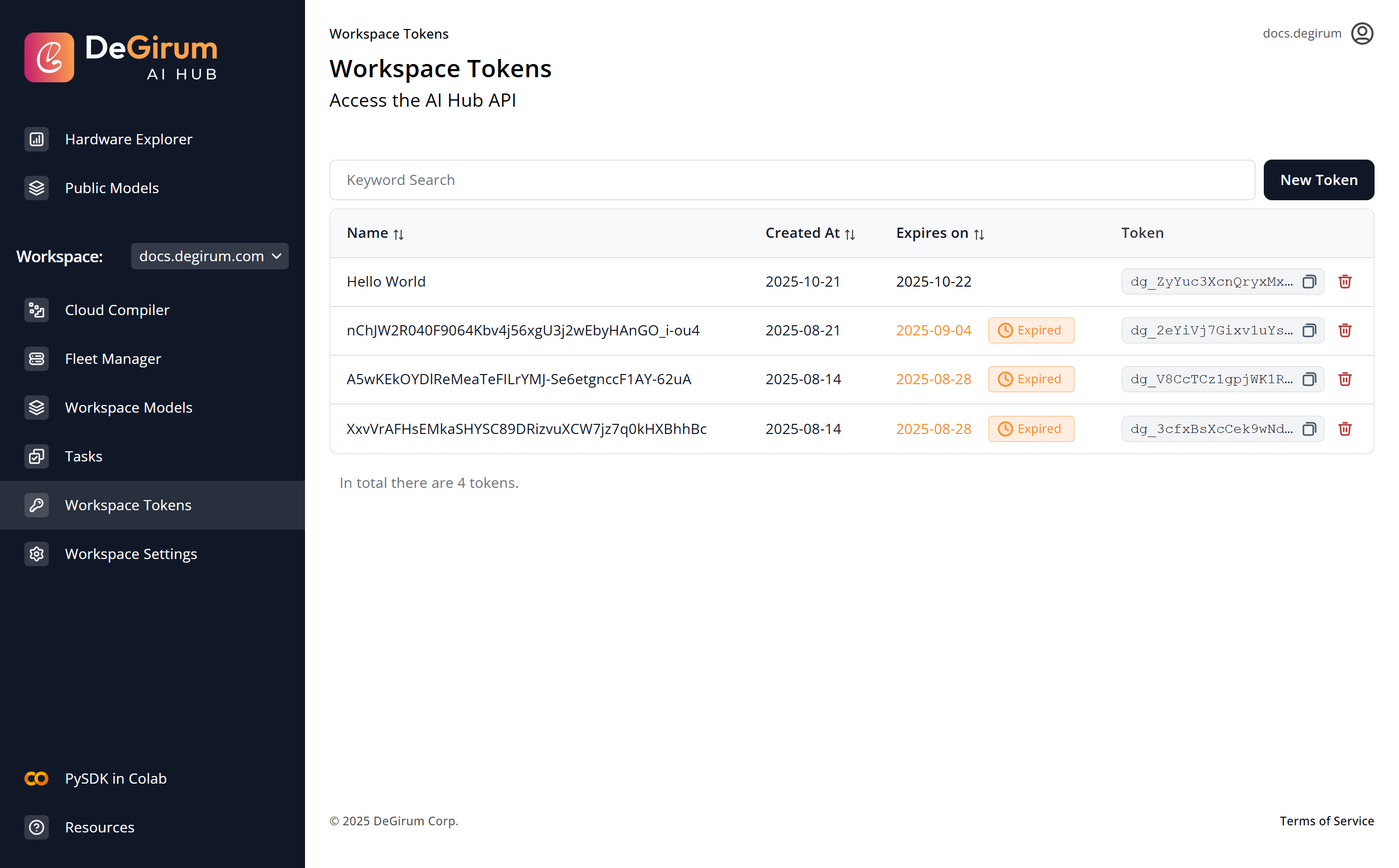Open the Resources help section
1399x868 pixels.
click(x=99, y=827)
